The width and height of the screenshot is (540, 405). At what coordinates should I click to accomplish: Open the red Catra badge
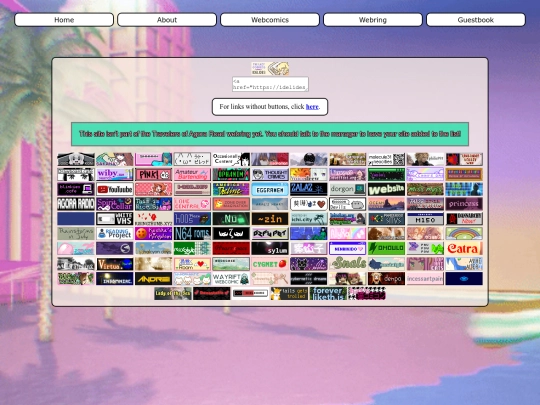pyautogui.click(x=464, y=248)
